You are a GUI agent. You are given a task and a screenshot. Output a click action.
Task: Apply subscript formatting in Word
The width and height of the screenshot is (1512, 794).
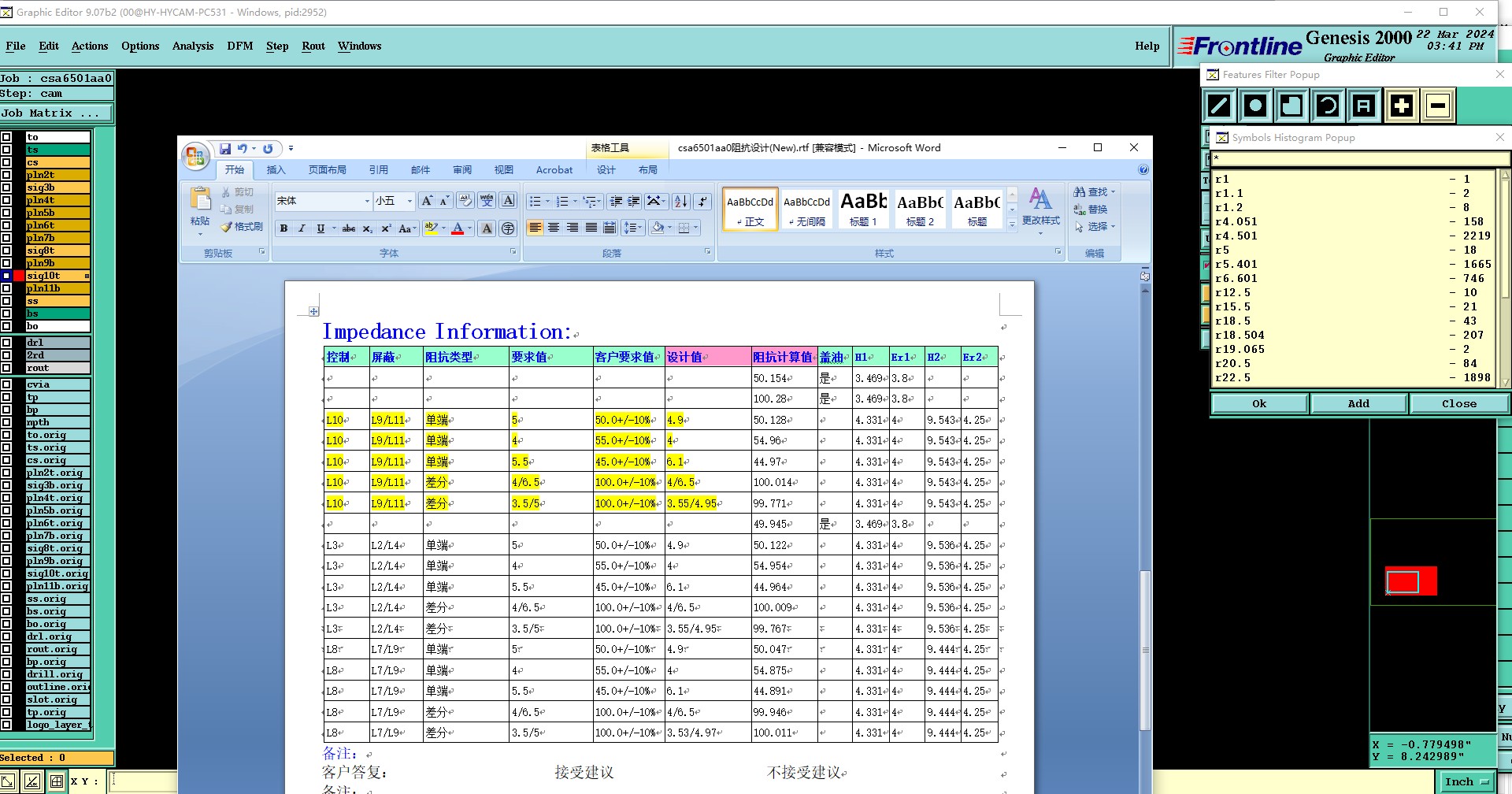(x=367, y=228)
